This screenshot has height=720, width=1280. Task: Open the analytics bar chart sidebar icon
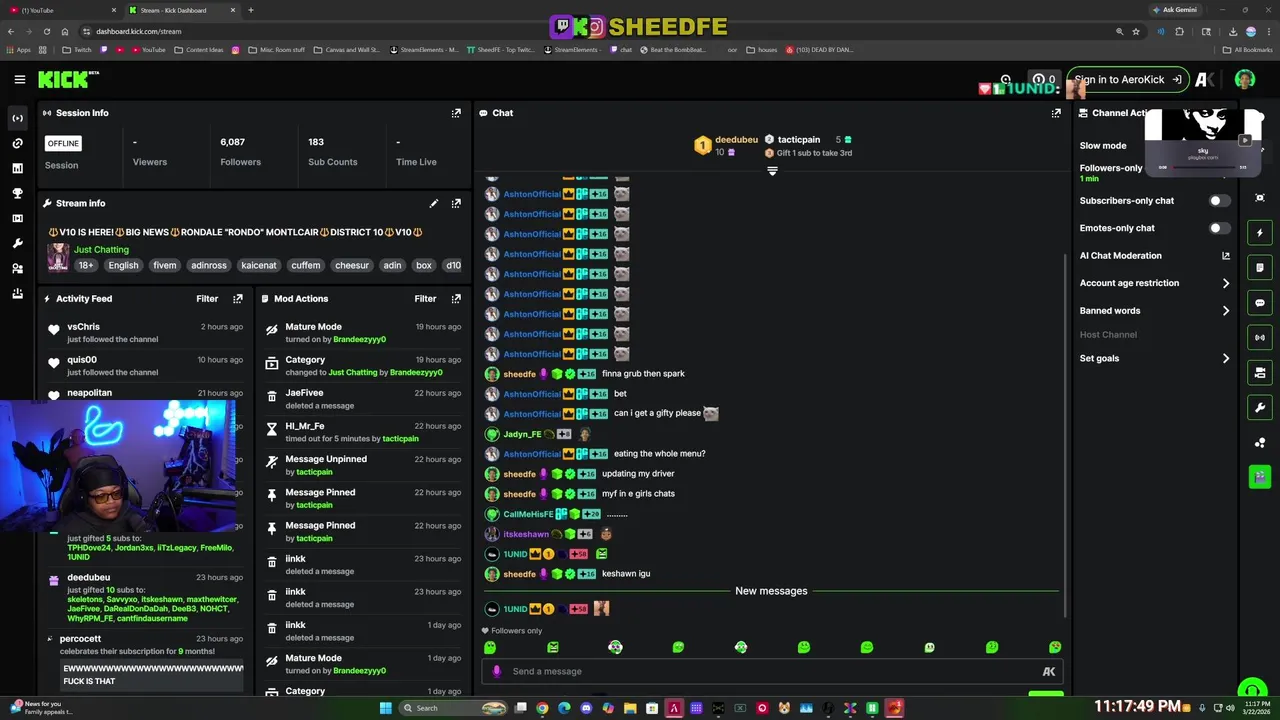17,168
